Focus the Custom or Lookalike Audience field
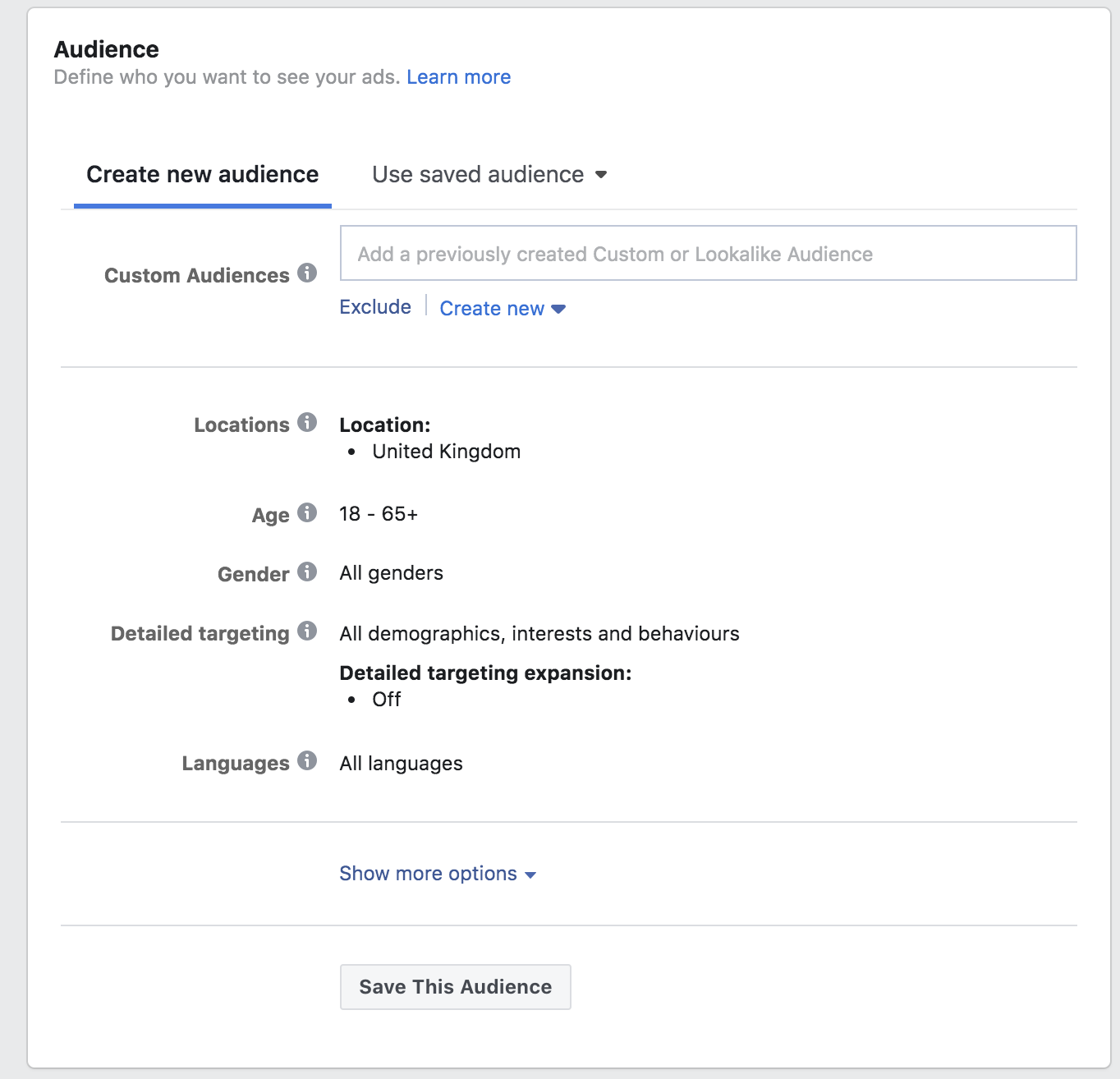The width and height of the screenshot is (1120, 1079). coord(708,253)
